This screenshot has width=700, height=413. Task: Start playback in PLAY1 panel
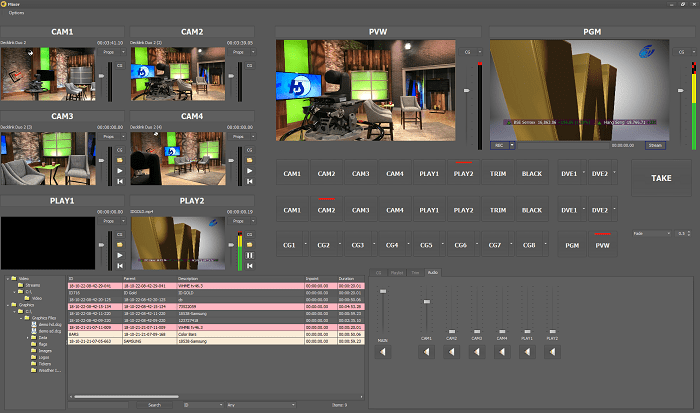120,255
